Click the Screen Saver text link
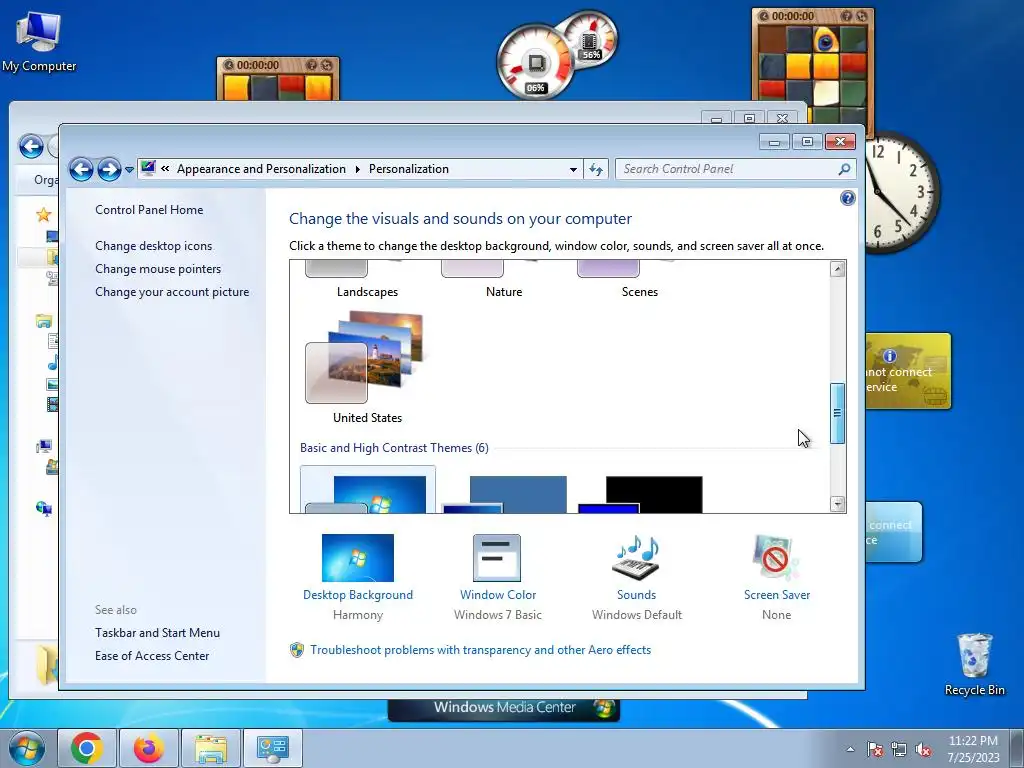The width and height of the screenshot is (1024, 768). (x=776, y=594)
